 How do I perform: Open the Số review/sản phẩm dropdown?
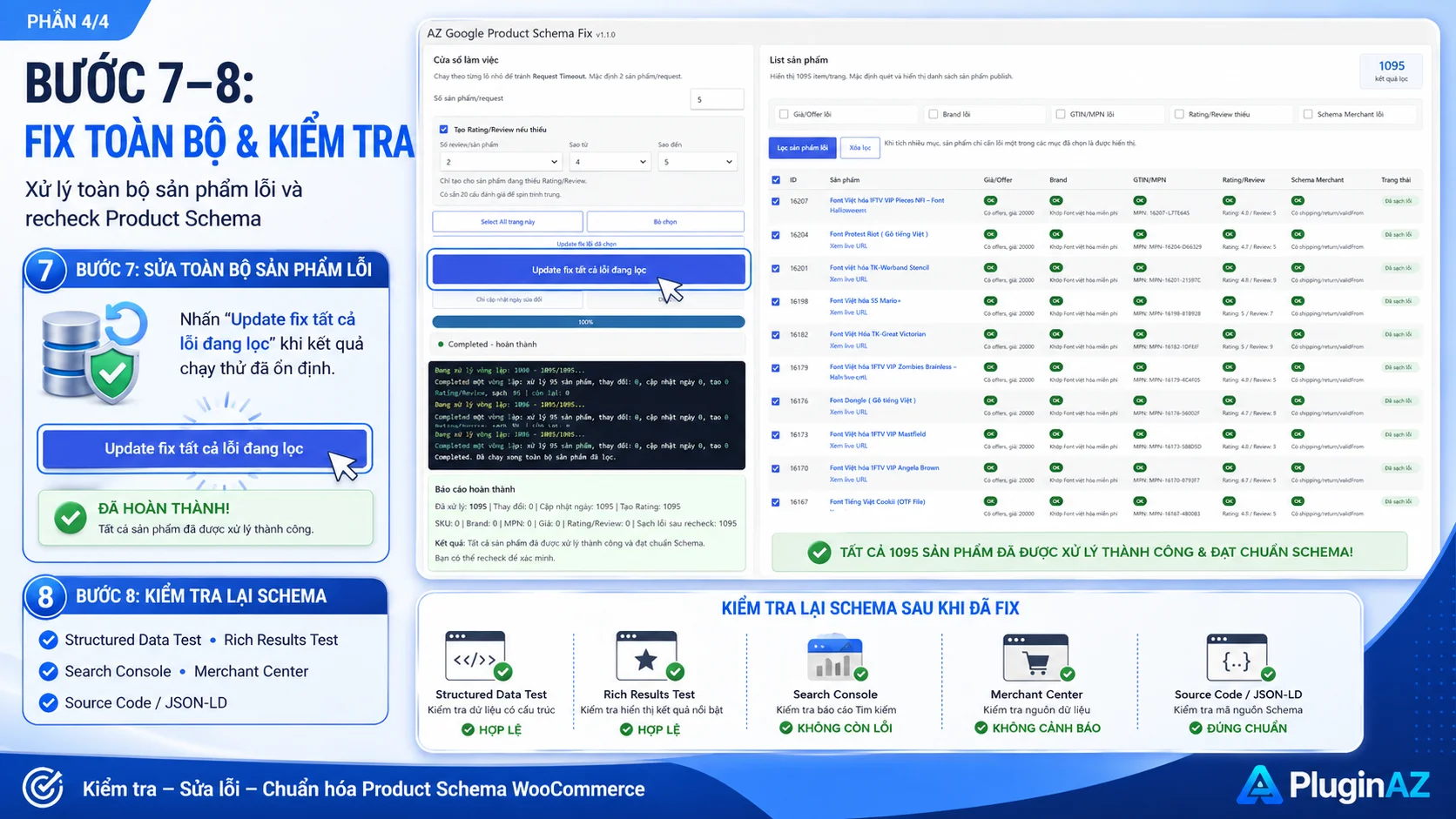tap(501, 162)
